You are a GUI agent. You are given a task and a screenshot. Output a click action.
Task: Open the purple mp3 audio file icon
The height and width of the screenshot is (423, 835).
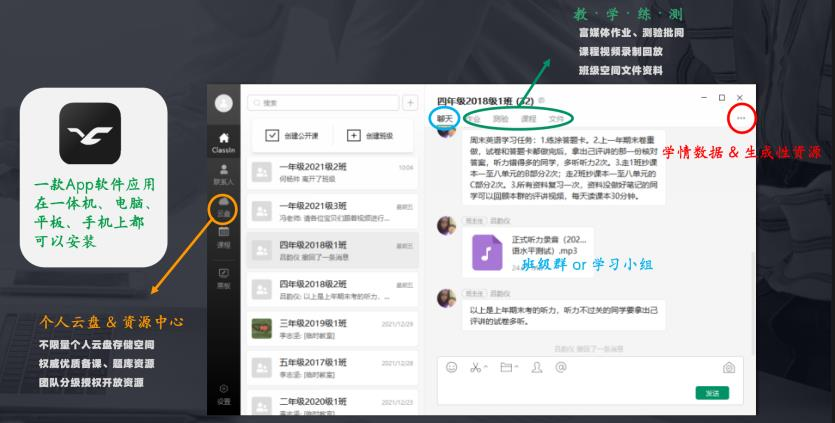[487, 253]
